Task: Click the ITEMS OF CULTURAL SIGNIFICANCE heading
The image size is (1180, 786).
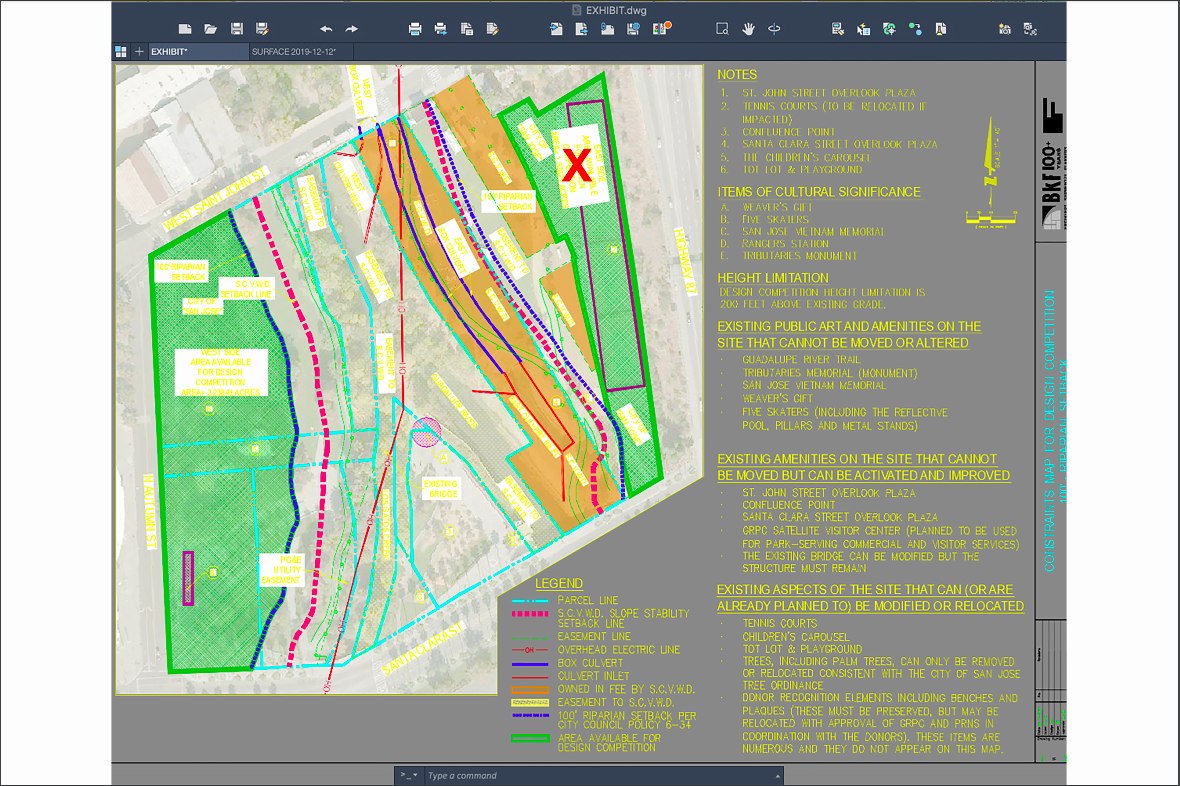Action: (819, 192)
